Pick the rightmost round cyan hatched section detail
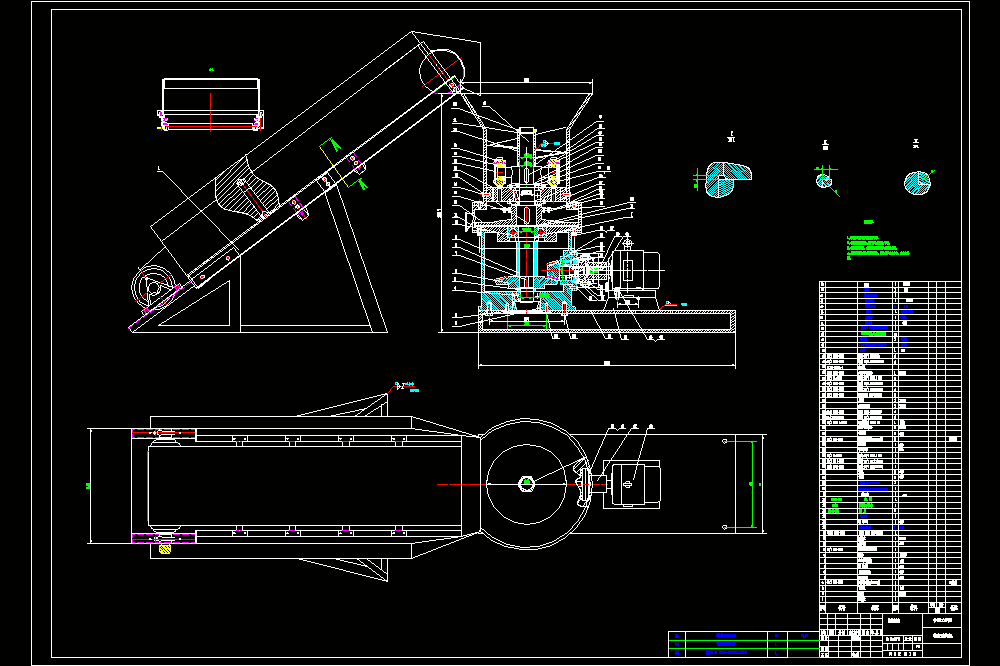 pyautogui.click(x=917, y=182)
